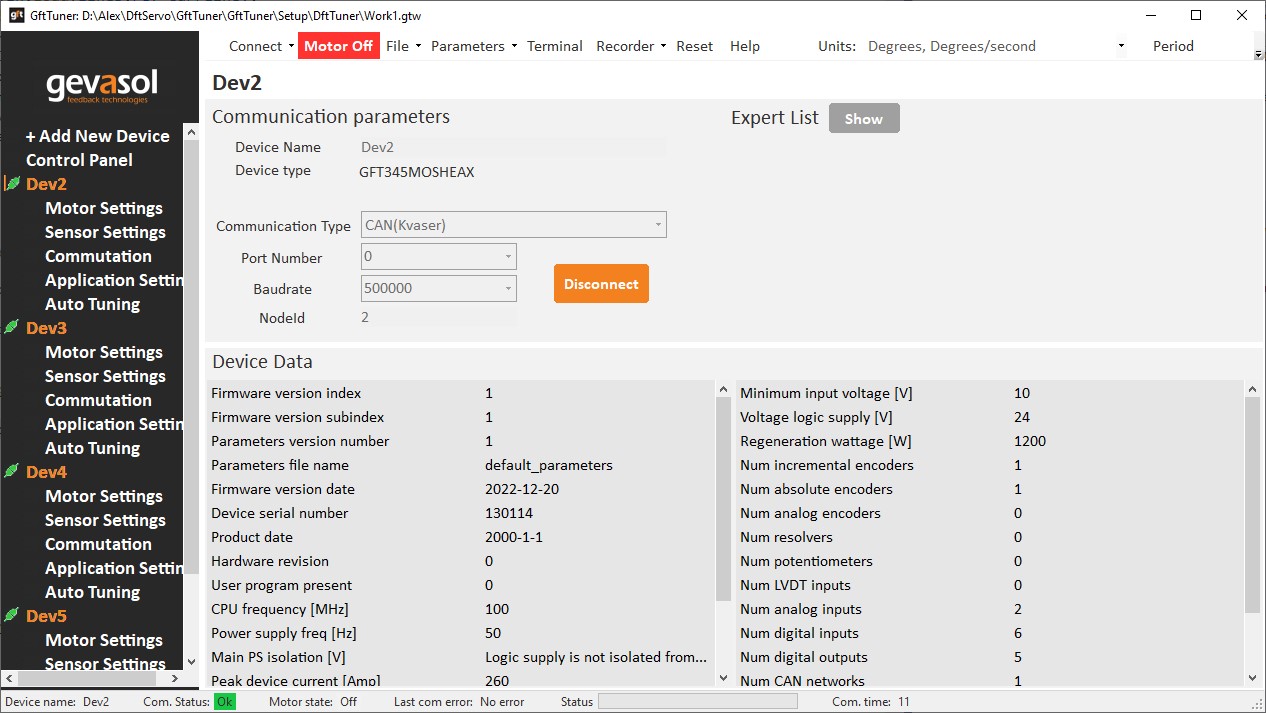
Task: Click the green leaf icon beside Dev4
Action: pyautogui.click(x=12, y=471)
